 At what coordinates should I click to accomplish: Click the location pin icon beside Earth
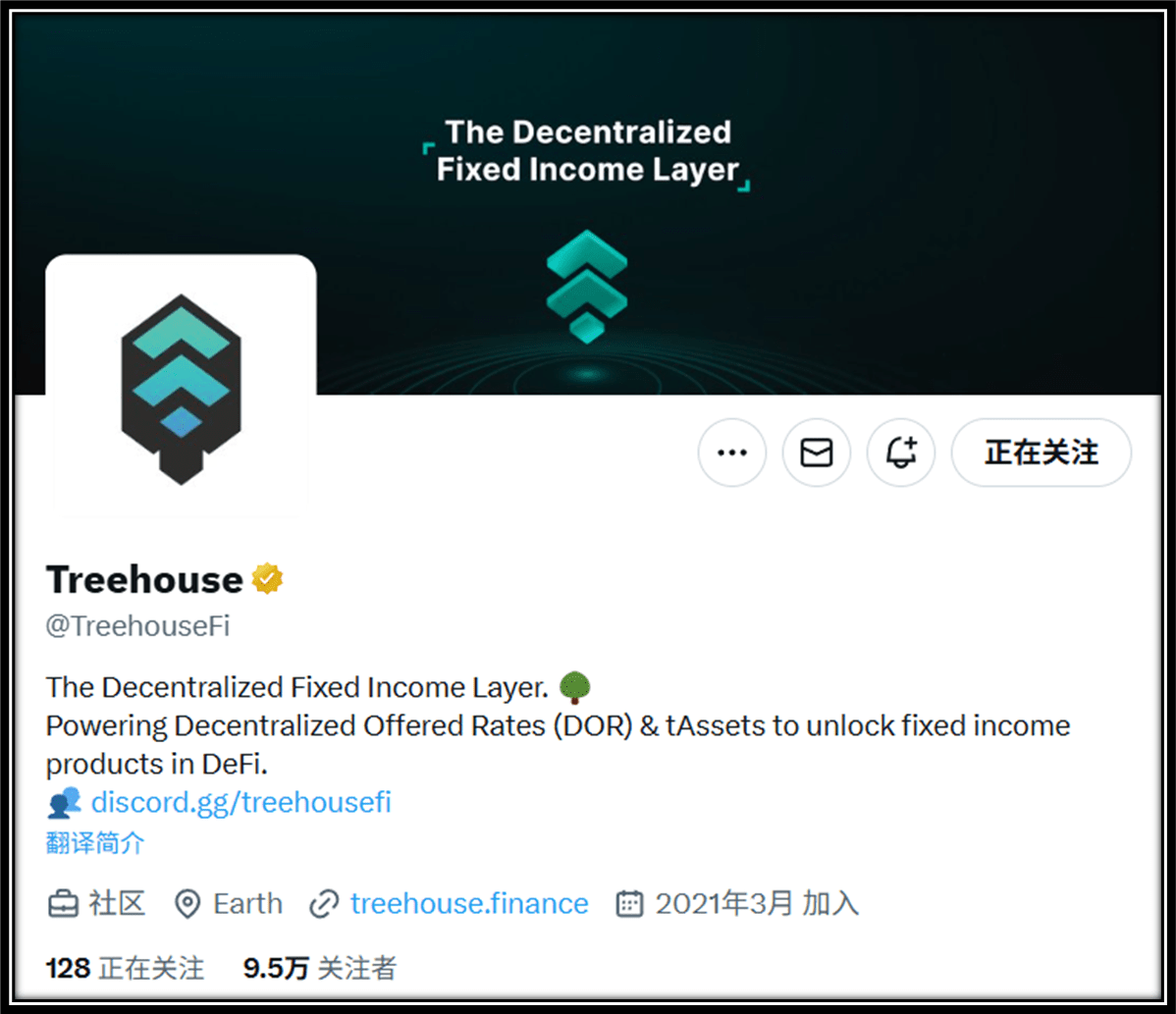coord(187,903)
